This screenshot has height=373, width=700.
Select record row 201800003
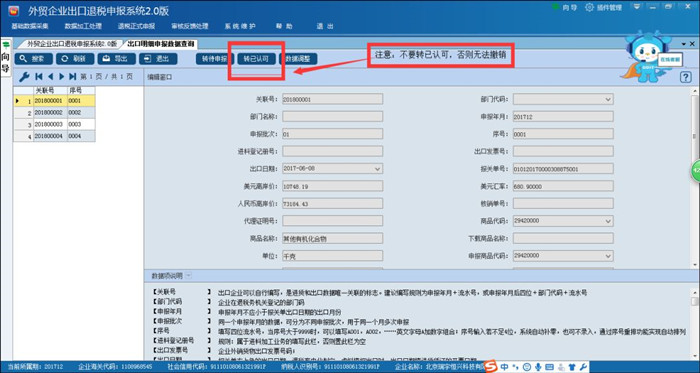(x=54, y=124)
